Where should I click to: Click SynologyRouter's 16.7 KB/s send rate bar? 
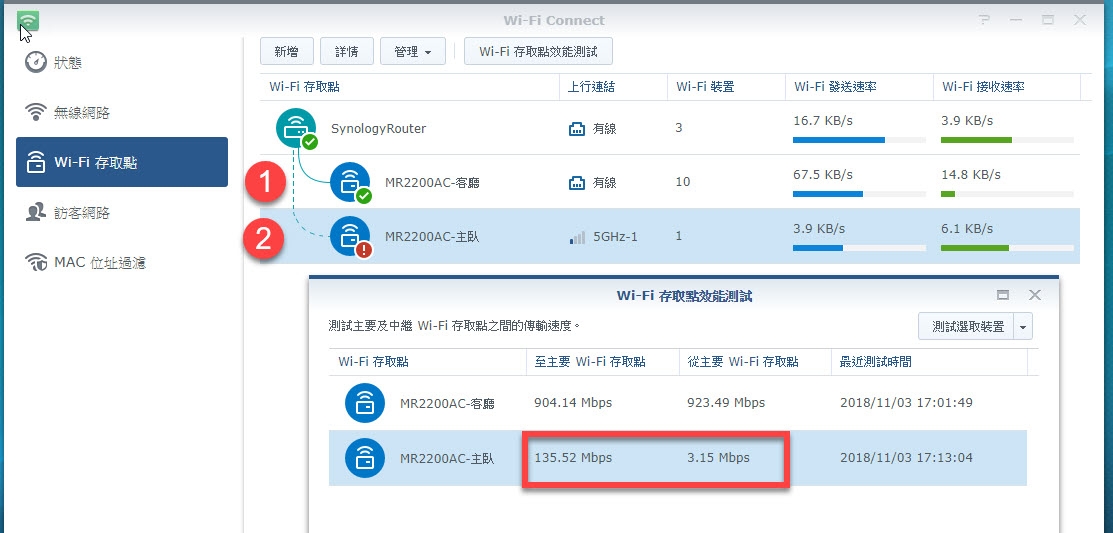pyautogui.click(x=859, y=140)
